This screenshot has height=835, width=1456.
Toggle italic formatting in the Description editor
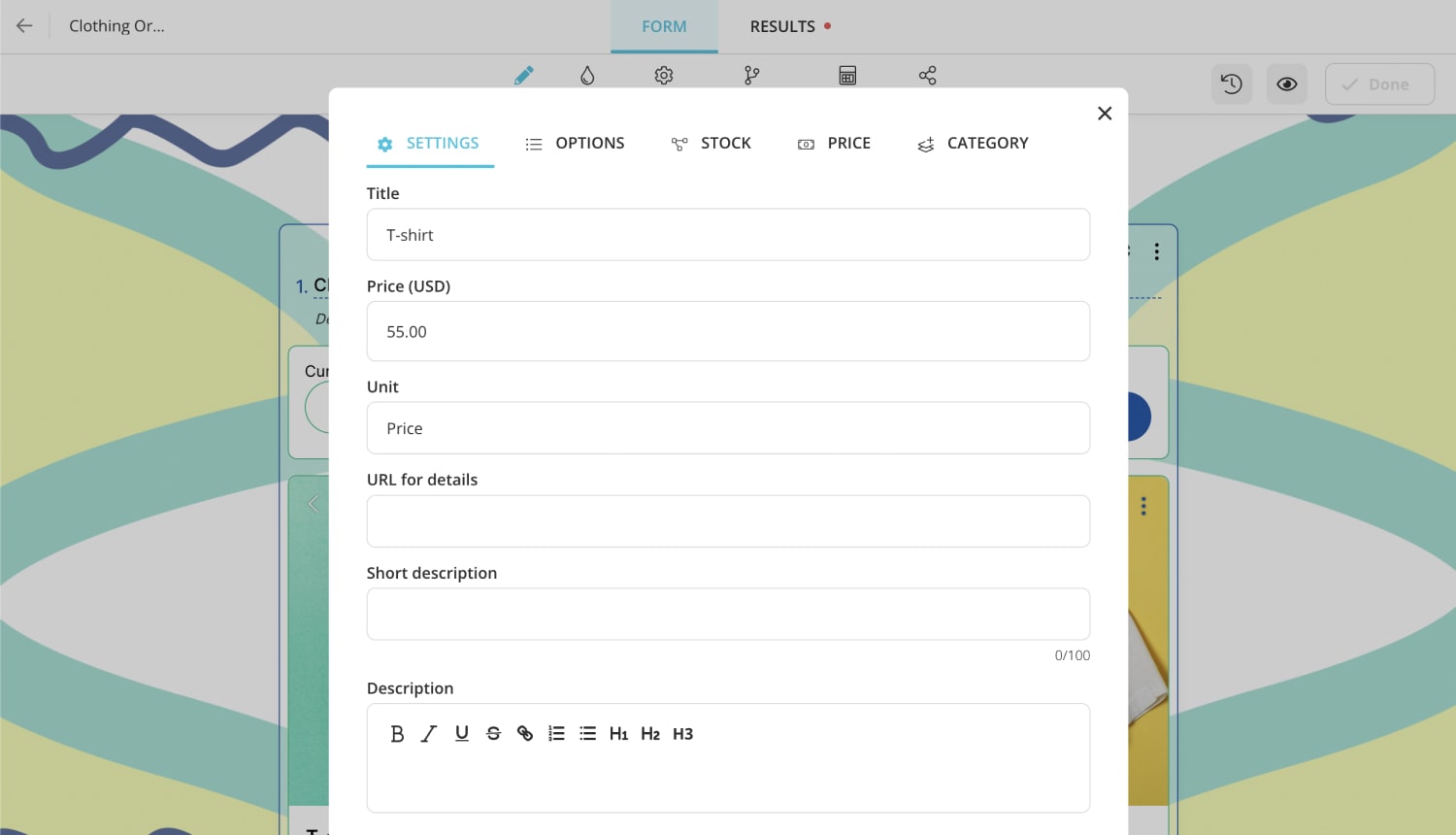(428, 733)
